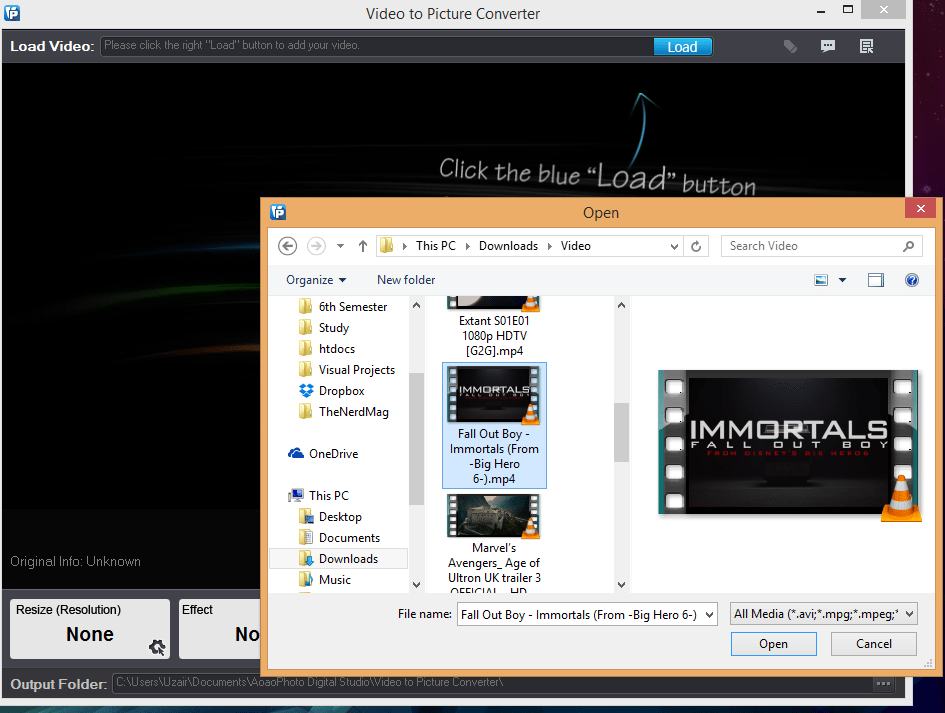This screenshot has width=945, height=713.
Task: Navigate up one folder level
Action: (362, 246)
